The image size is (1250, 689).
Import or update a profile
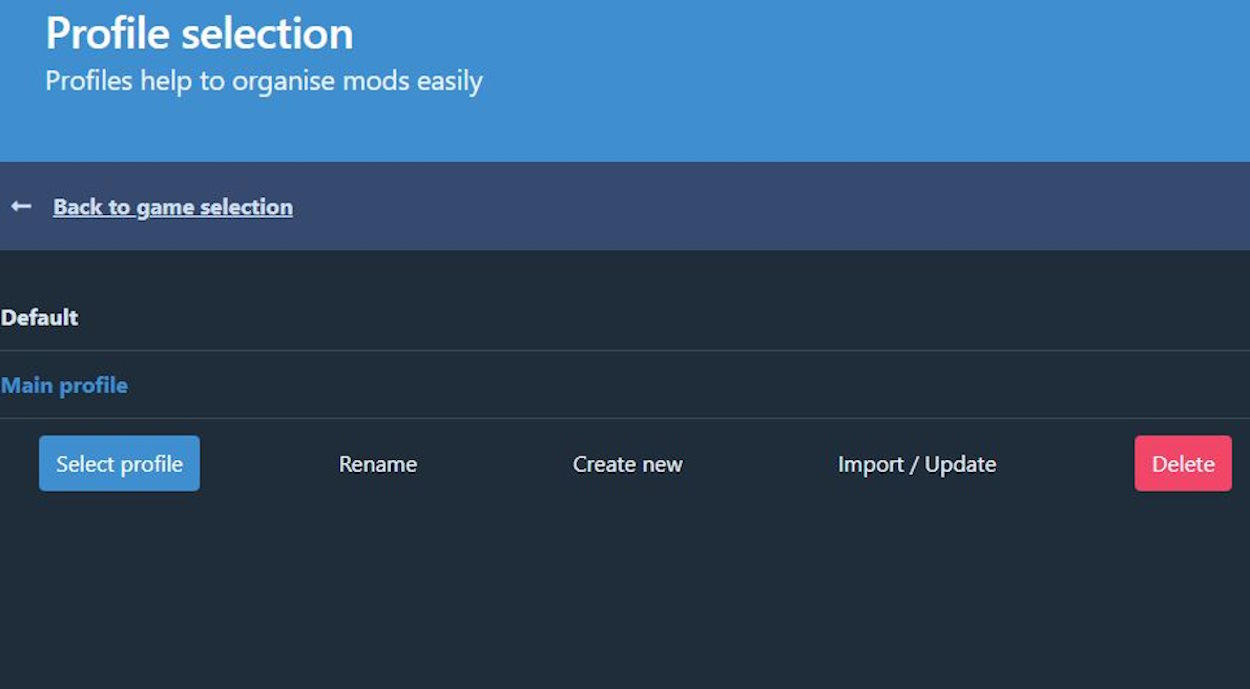(916, 464)
